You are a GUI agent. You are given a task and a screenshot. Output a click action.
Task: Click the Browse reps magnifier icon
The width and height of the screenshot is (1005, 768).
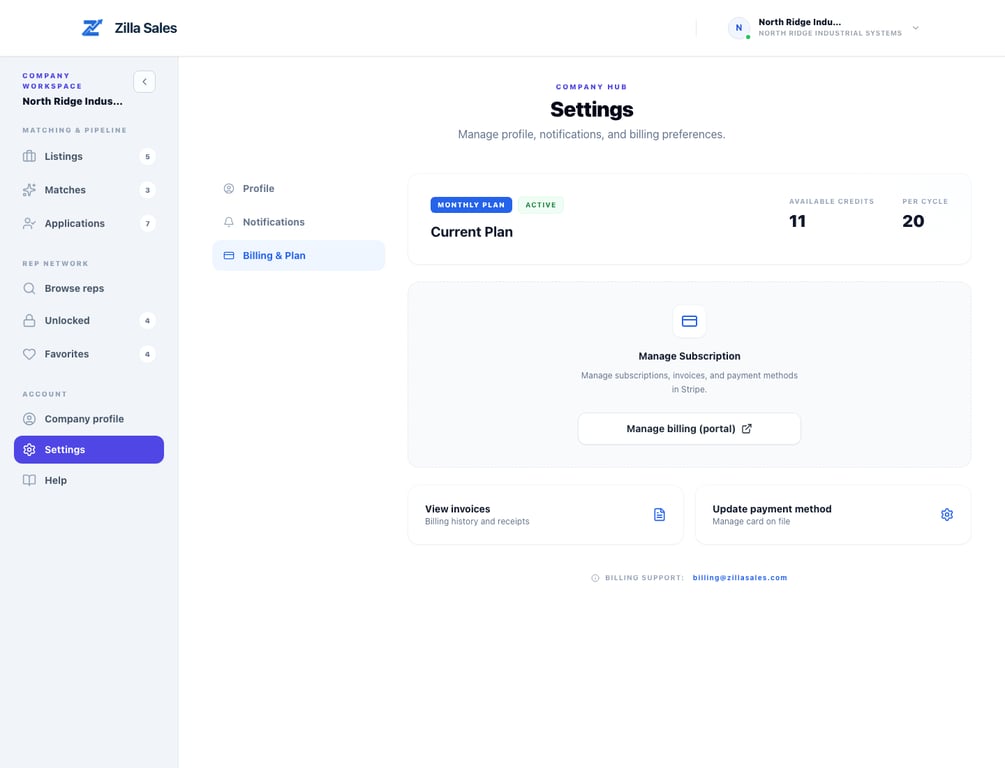(29, 288)
